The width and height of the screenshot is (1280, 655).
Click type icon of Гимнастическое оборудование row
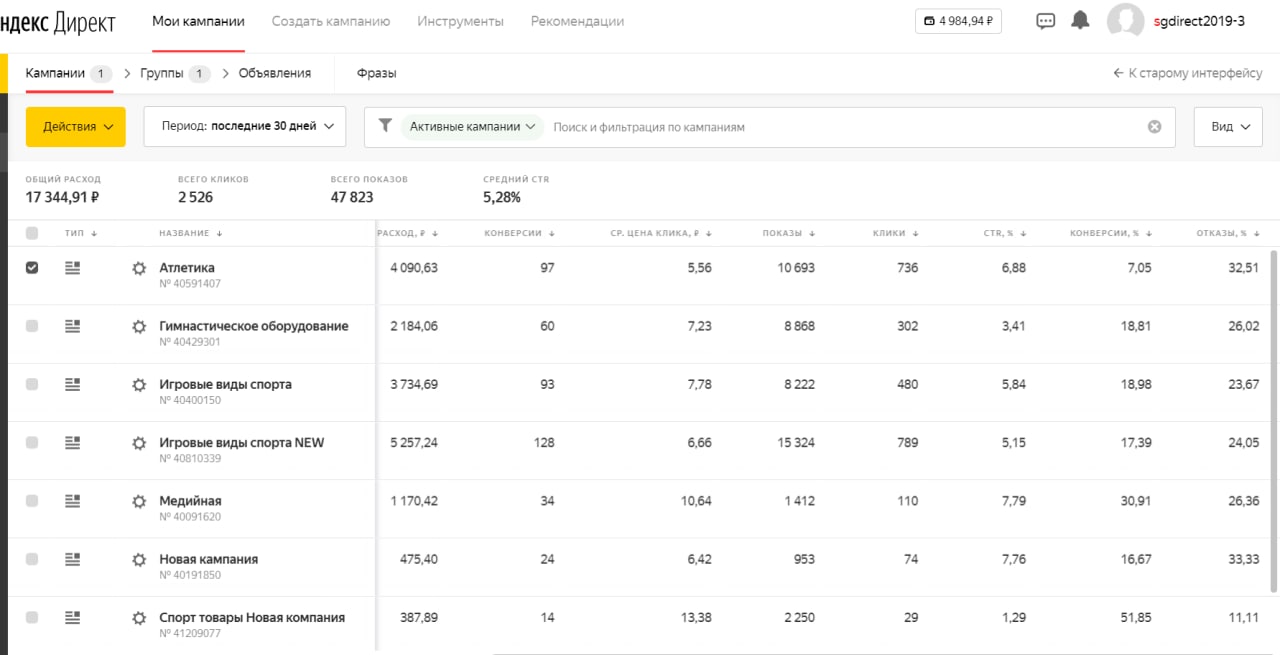(72, 326)
